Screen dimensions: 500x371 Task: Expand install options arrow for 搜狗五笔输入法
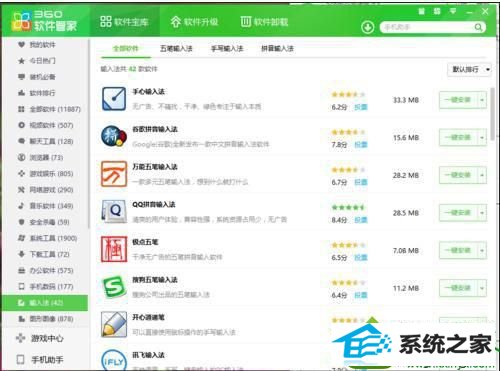(482, 288)
